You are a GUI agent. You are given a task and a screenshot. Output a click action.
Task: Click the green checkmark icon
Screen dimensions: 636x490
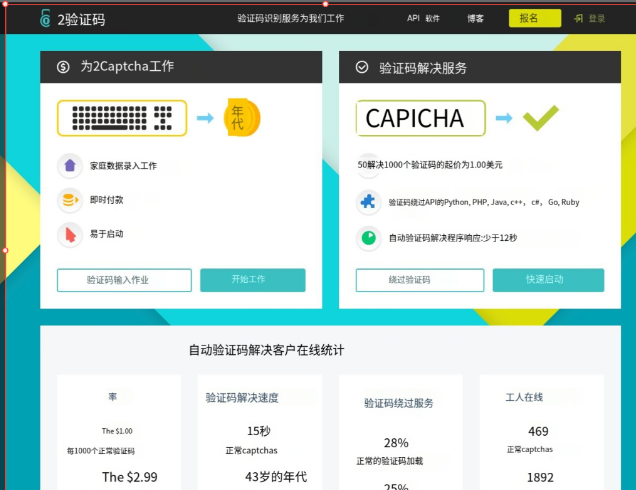(541, 118)
